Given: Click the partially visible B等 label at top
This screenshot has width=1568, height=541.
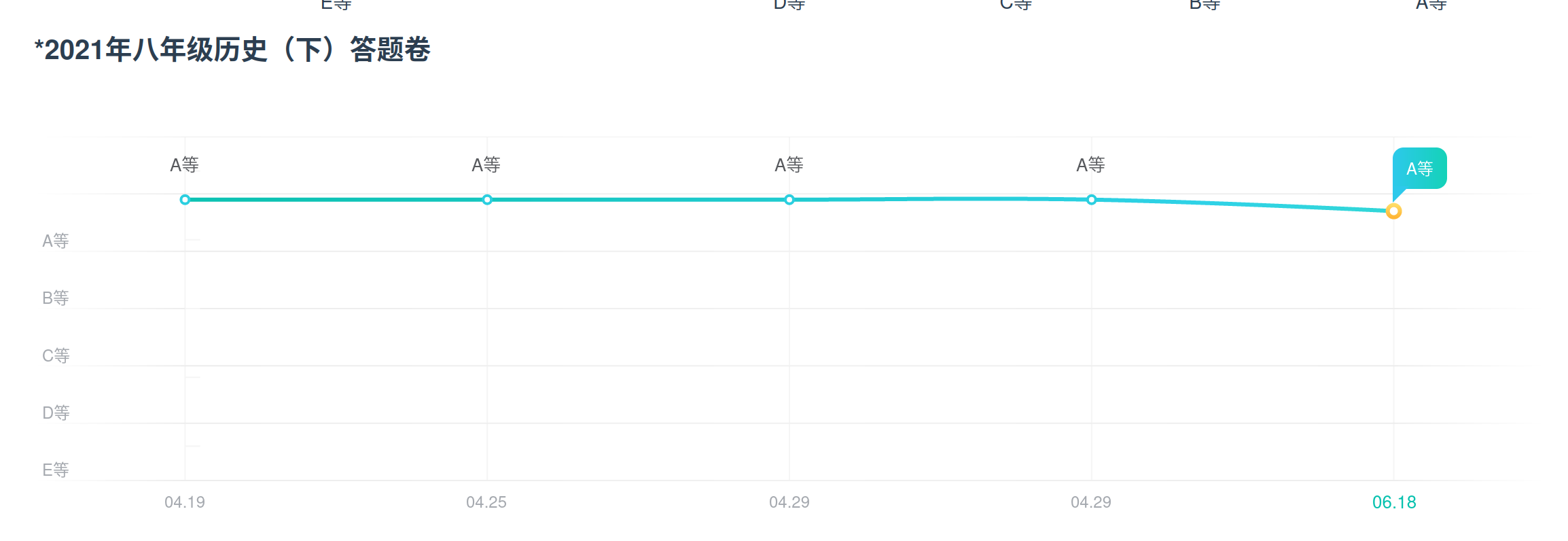Looking at the screenshot, I should pos(1205,4).
